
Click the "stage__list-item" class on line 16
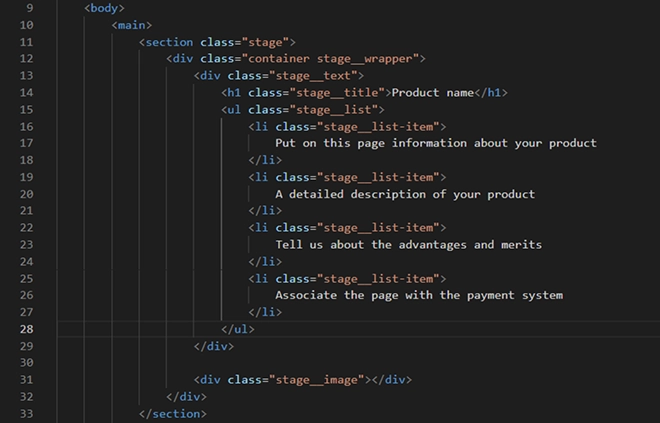[x=378, y=127]
